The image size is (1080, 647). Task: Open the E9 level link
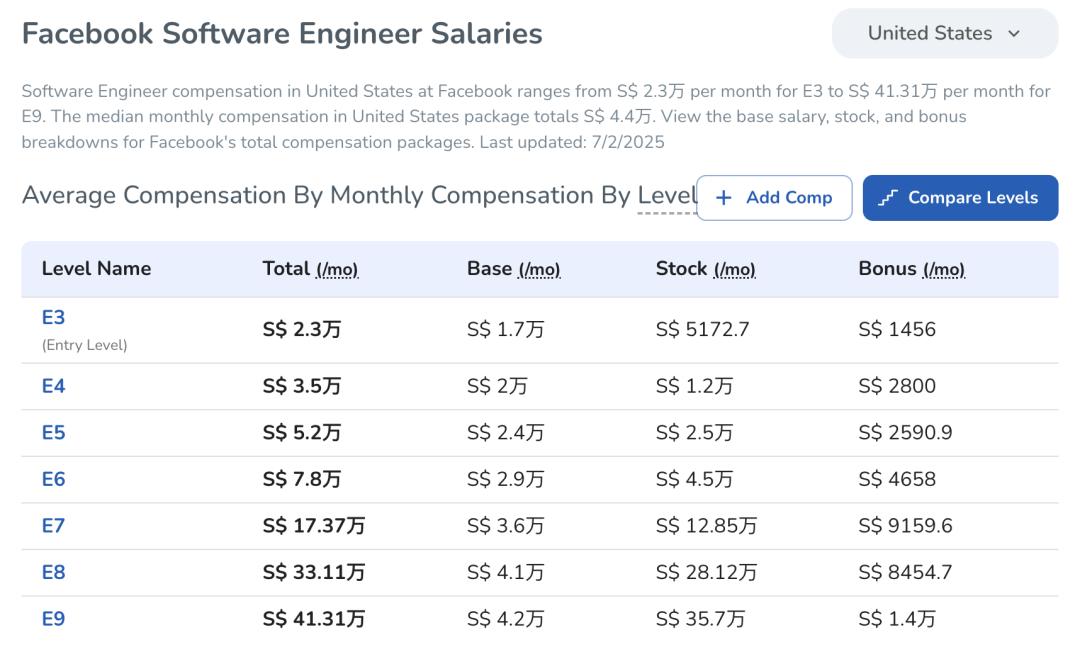pyautogui.click(x=53, y=619)
